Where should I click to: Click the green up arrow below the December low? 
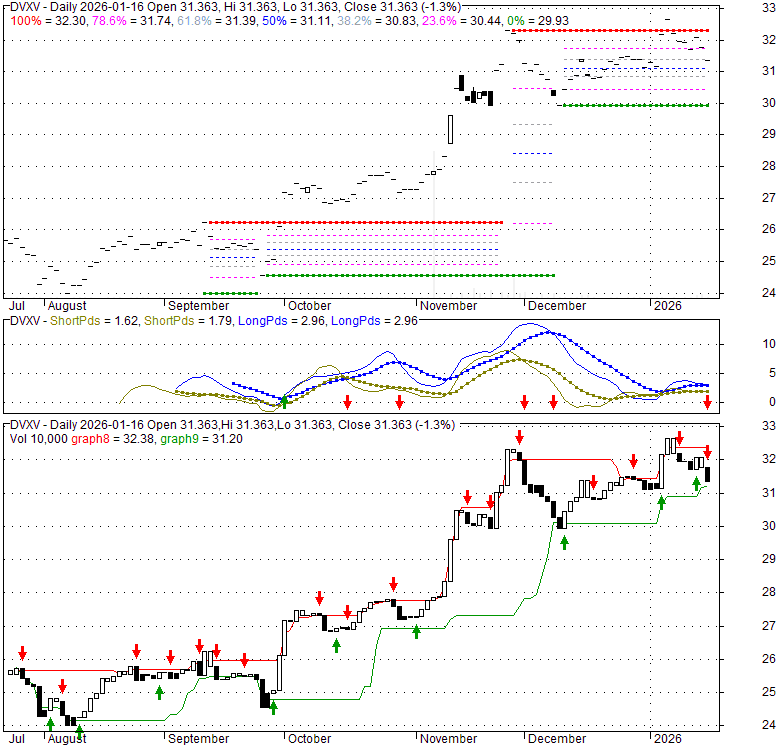click(564, 542)
